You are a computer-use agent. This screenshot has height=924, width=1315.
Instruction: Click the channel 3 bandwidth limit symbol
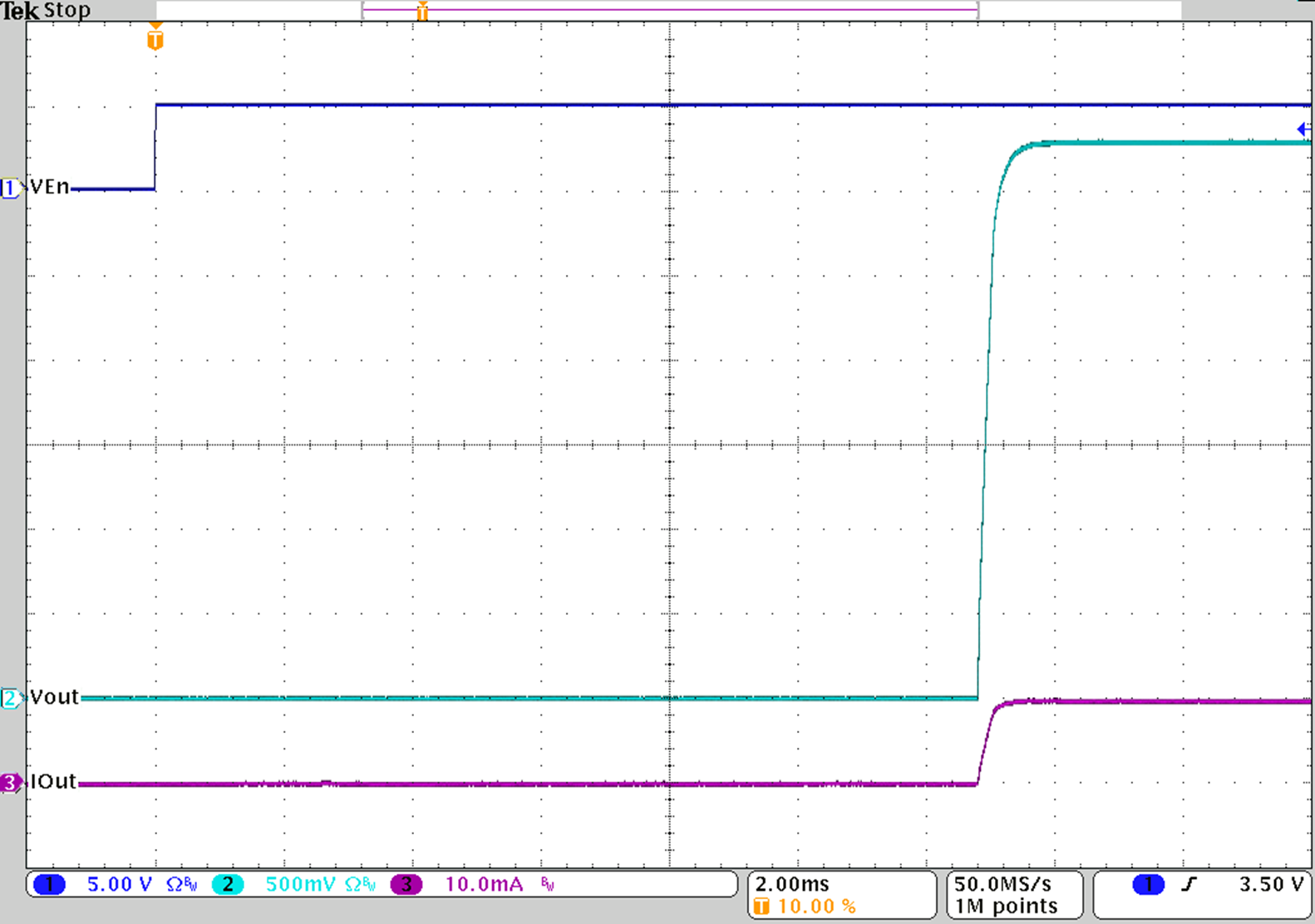coord(547,884)
